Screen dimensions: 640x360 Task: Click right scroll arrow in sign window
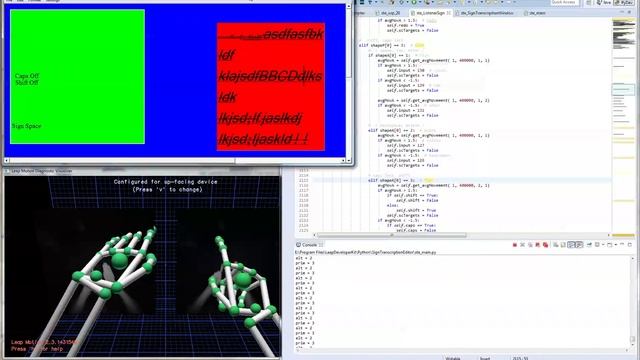tap(343, 161)
